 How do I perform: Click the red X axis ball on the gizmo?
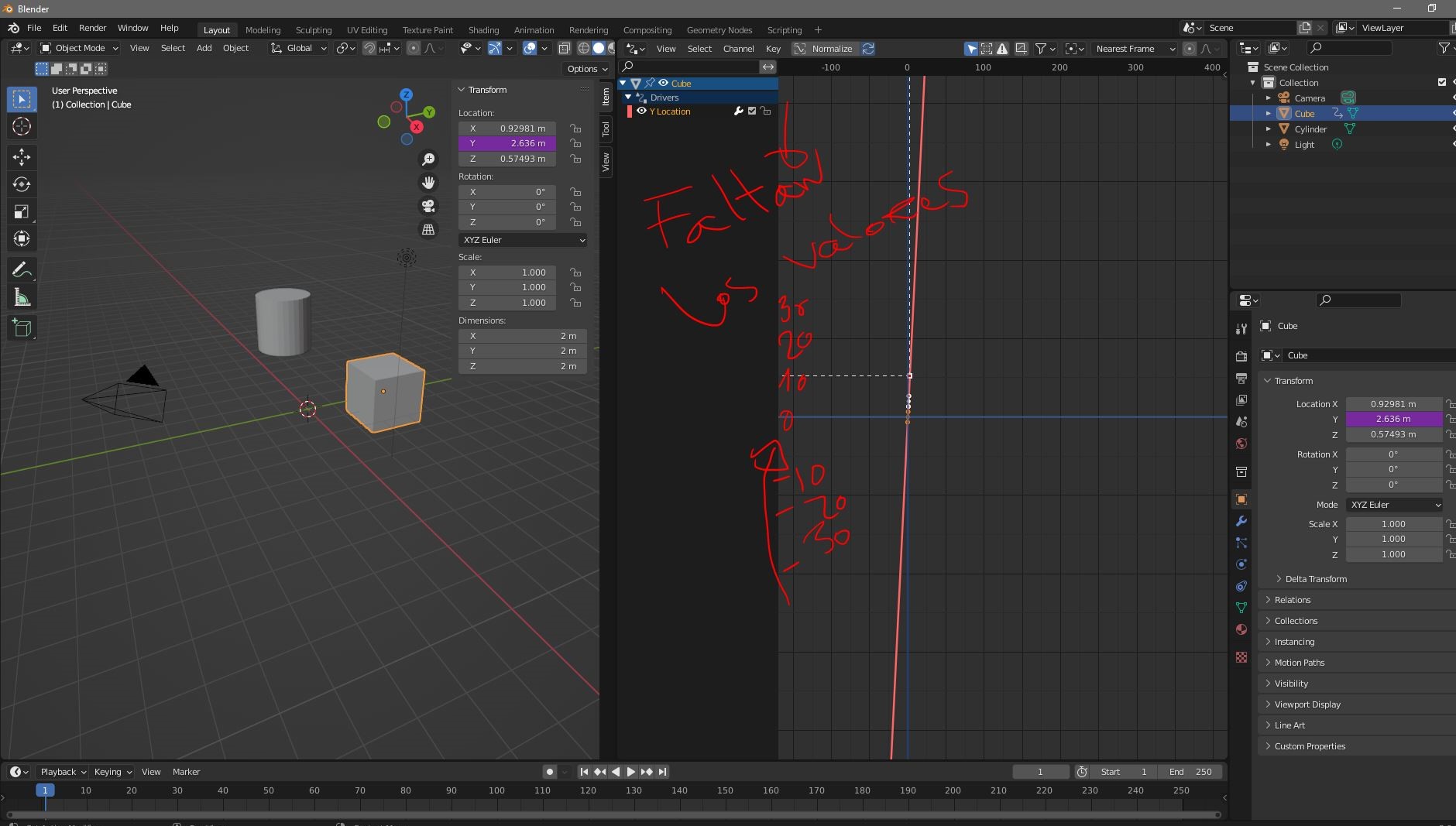(417, 127)
